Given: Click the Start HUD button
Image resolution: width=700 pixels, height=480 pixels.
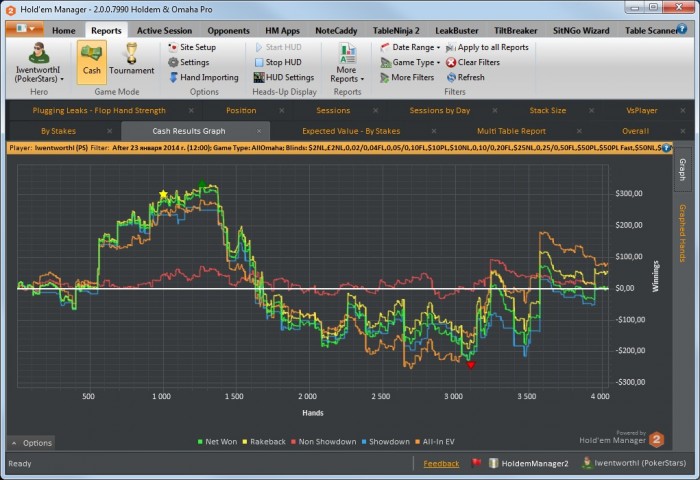Looking at the screenshot, I should 278,47.
